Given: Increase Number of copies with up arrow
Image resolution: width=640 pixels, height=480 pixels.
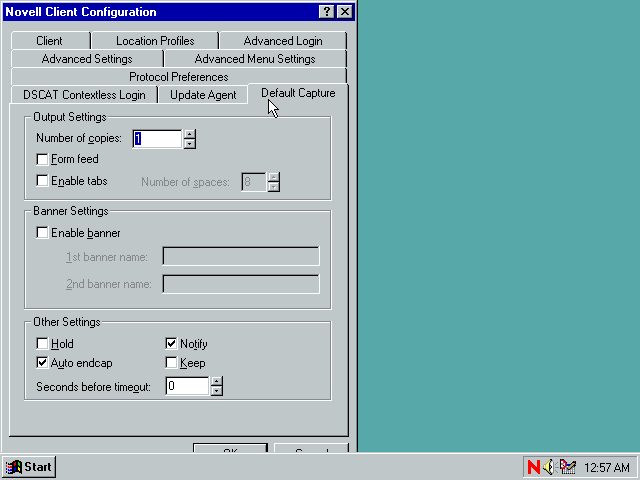Looking at the screenshot, I should pyautogui.click(x=189, y=134).
